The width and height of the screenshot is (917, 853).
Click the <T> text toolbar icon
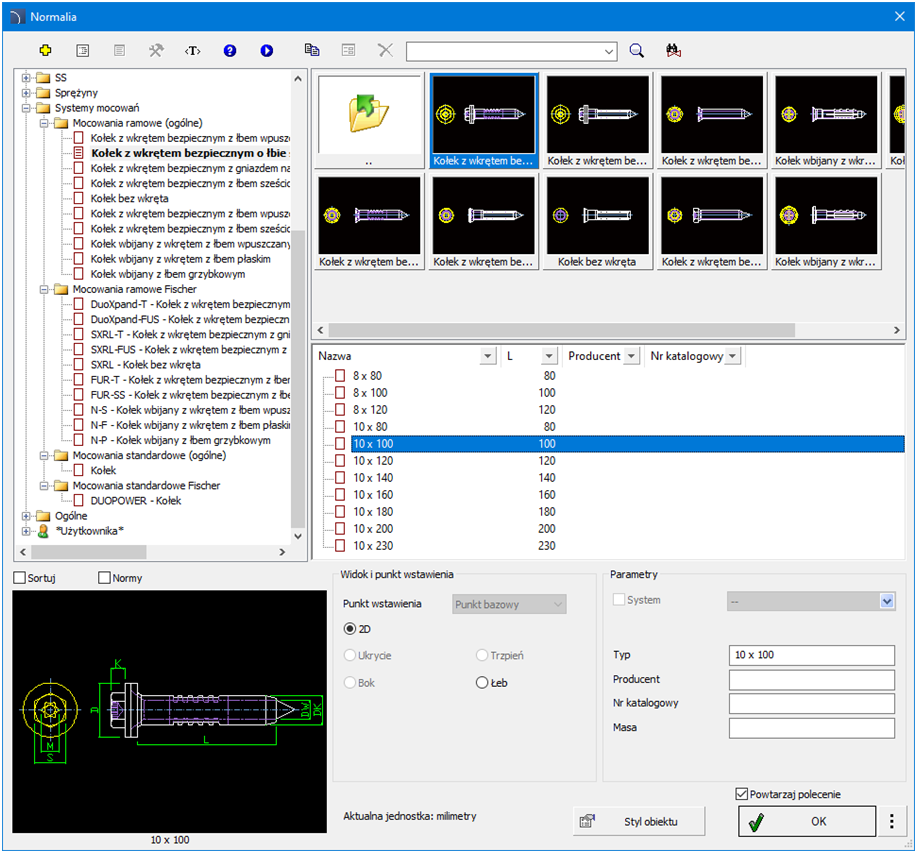tap(193, 50)
